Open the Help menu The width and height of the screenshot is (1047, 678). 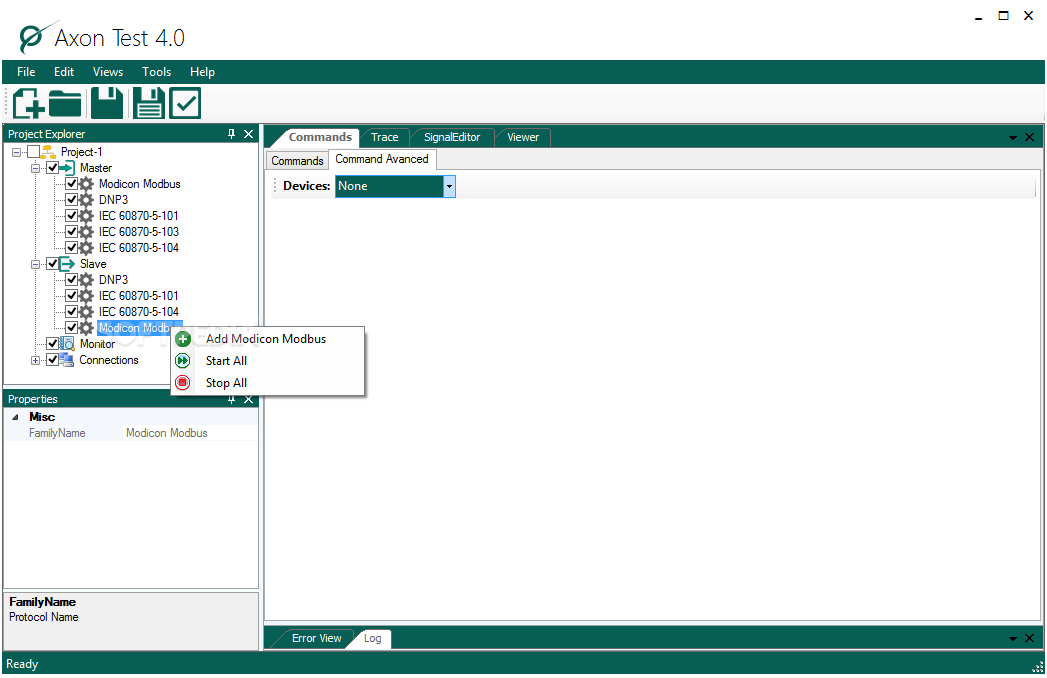[202, 72]
